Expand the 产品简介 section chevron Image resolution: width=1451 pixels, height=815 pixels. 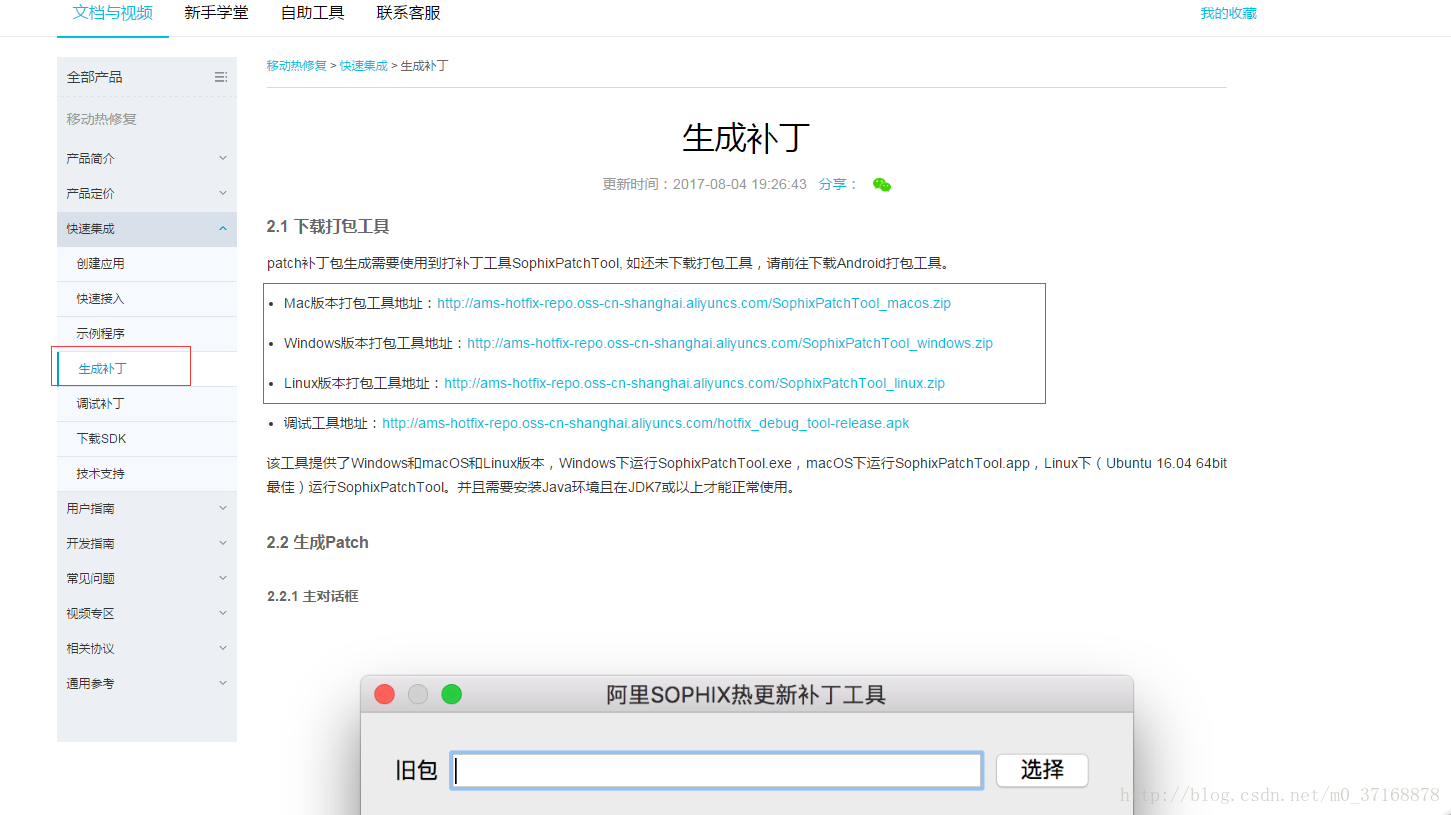(223, 158)
